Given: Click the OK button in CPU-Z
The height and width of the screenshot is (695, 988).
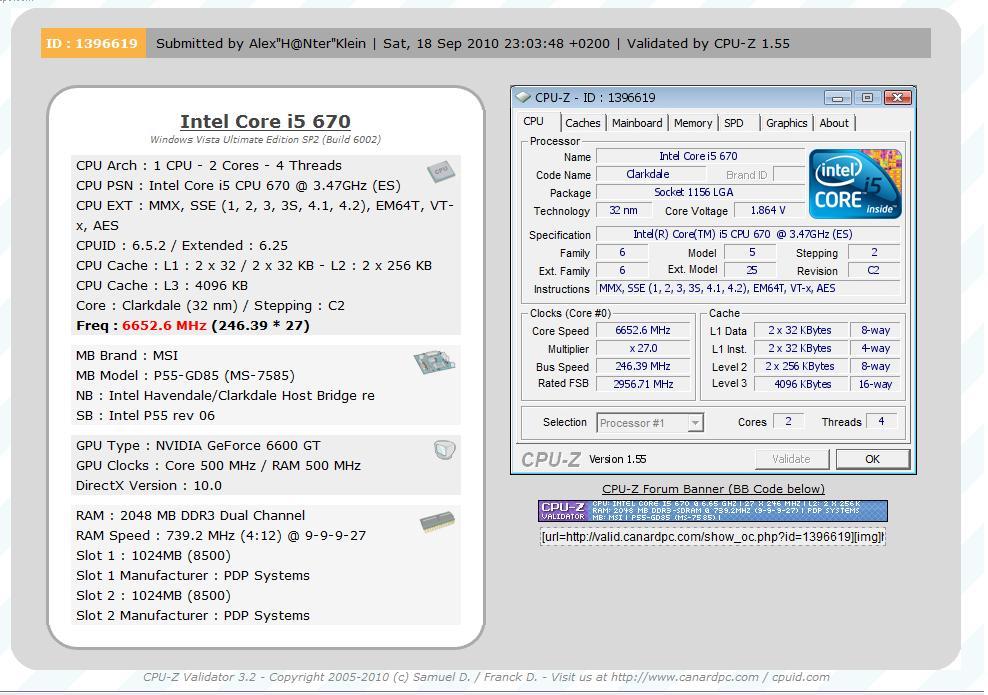Looking at the screenshot, I should 873,459.
